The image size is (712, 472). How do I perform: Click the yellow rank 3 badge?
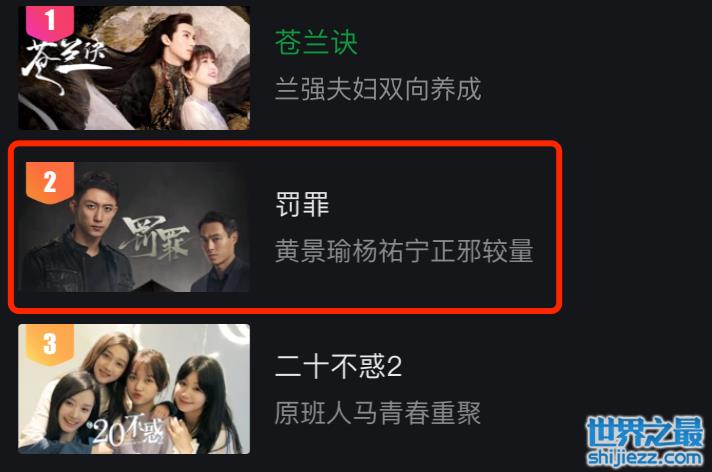pyautogui.click(x=50, y=344)
